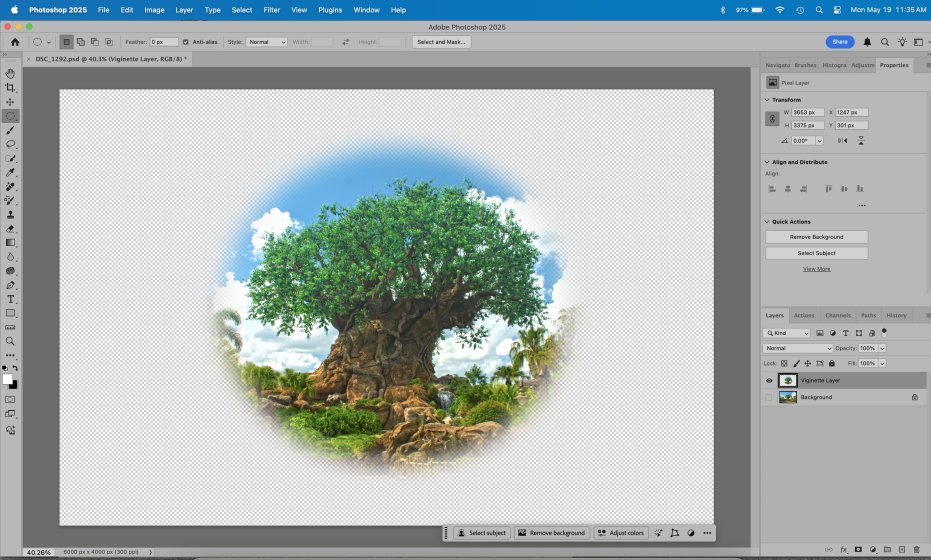Open the mask circle icon in taskbar
931x560 pixels.
[x=691, y=533]
